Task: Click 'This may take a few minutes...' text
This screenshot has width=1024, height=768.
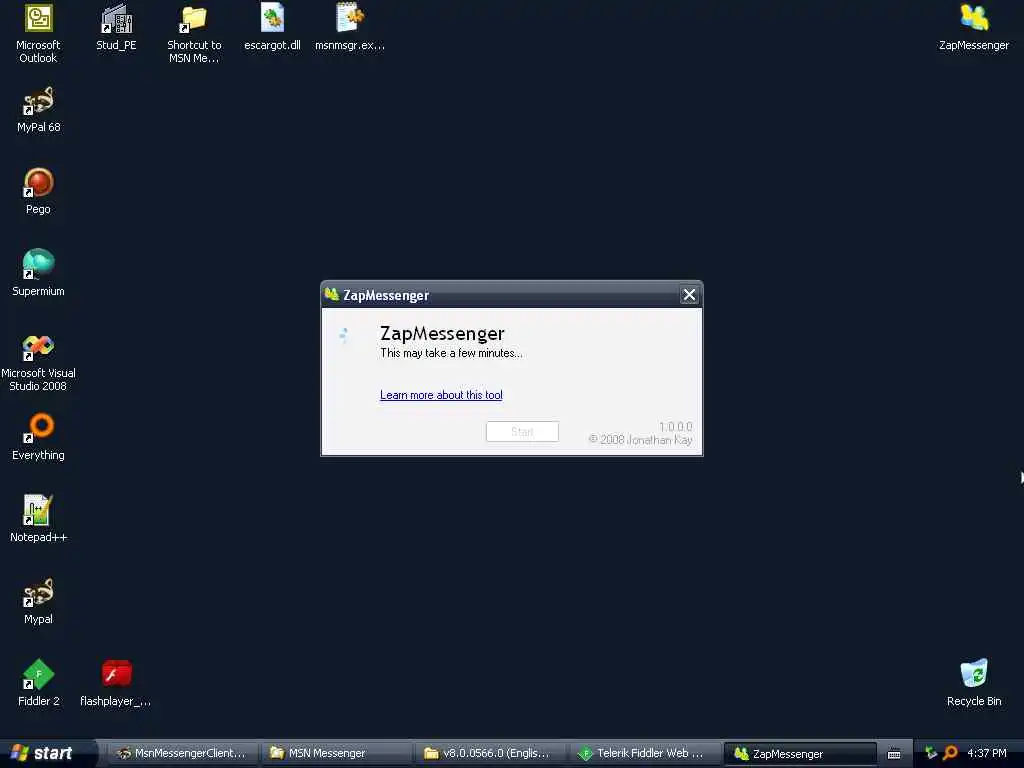Action: (451, 353)
